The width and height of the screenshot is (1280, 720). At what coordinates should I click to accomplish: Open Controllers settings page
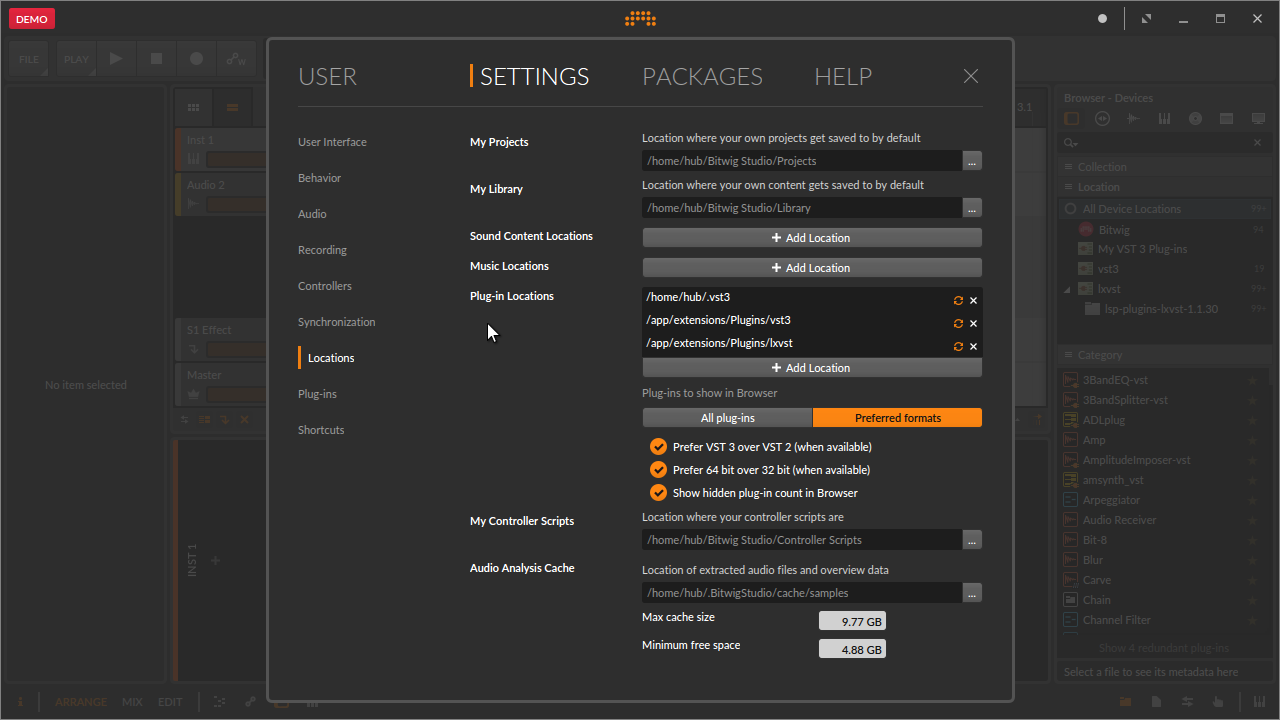(x=325, y=286)
